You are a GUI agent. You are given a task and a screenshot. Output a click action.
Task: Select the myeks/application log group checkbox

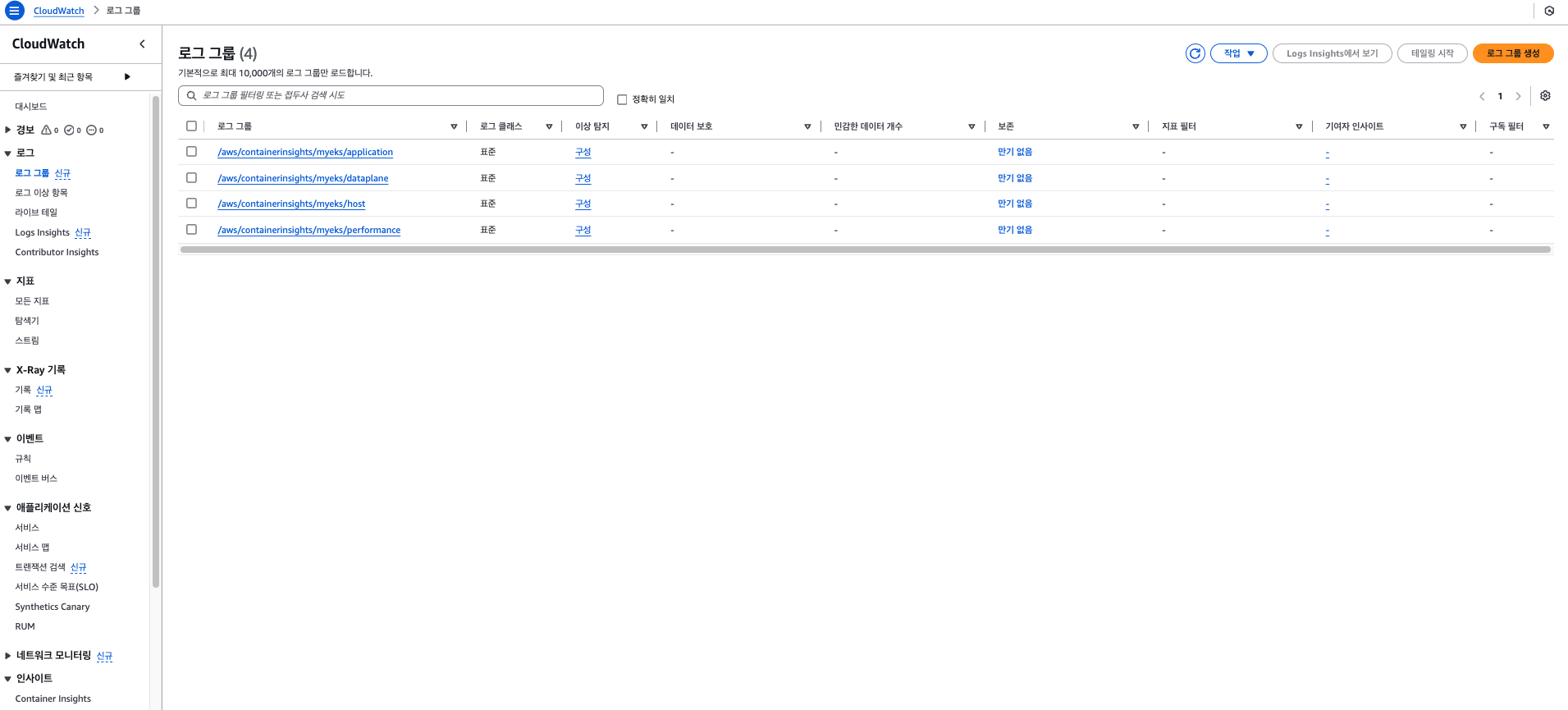pyautogui.click(x=191, y=152)
